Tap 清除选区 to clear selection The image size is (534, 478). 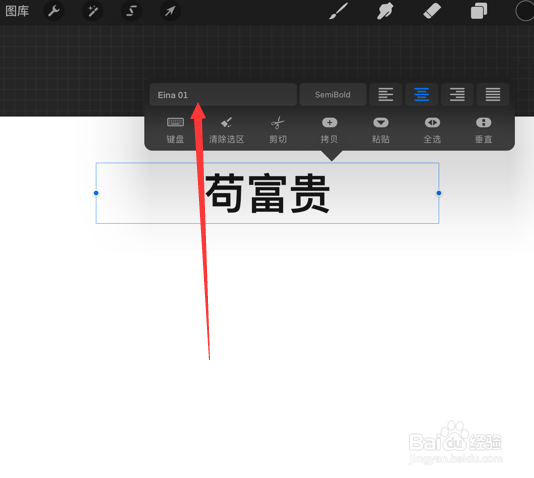click(x=226, y=130)
